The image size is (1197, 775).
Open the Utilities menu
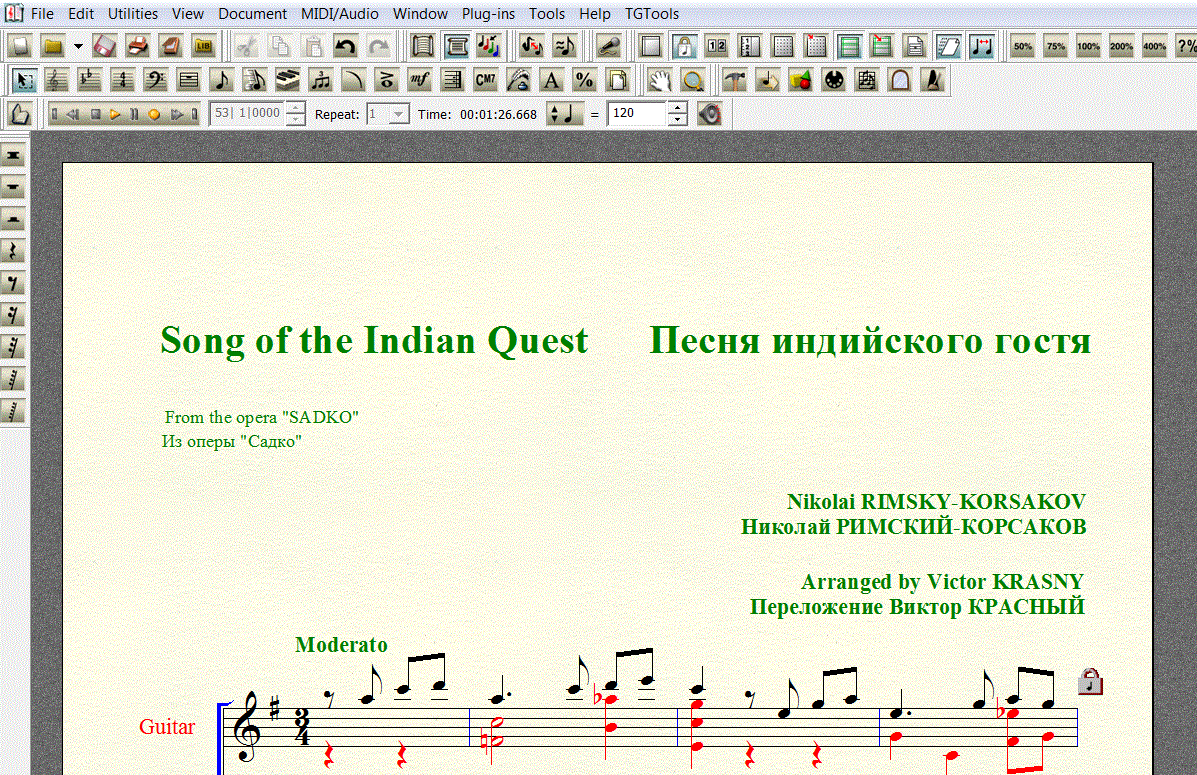(x=133, y=14)
